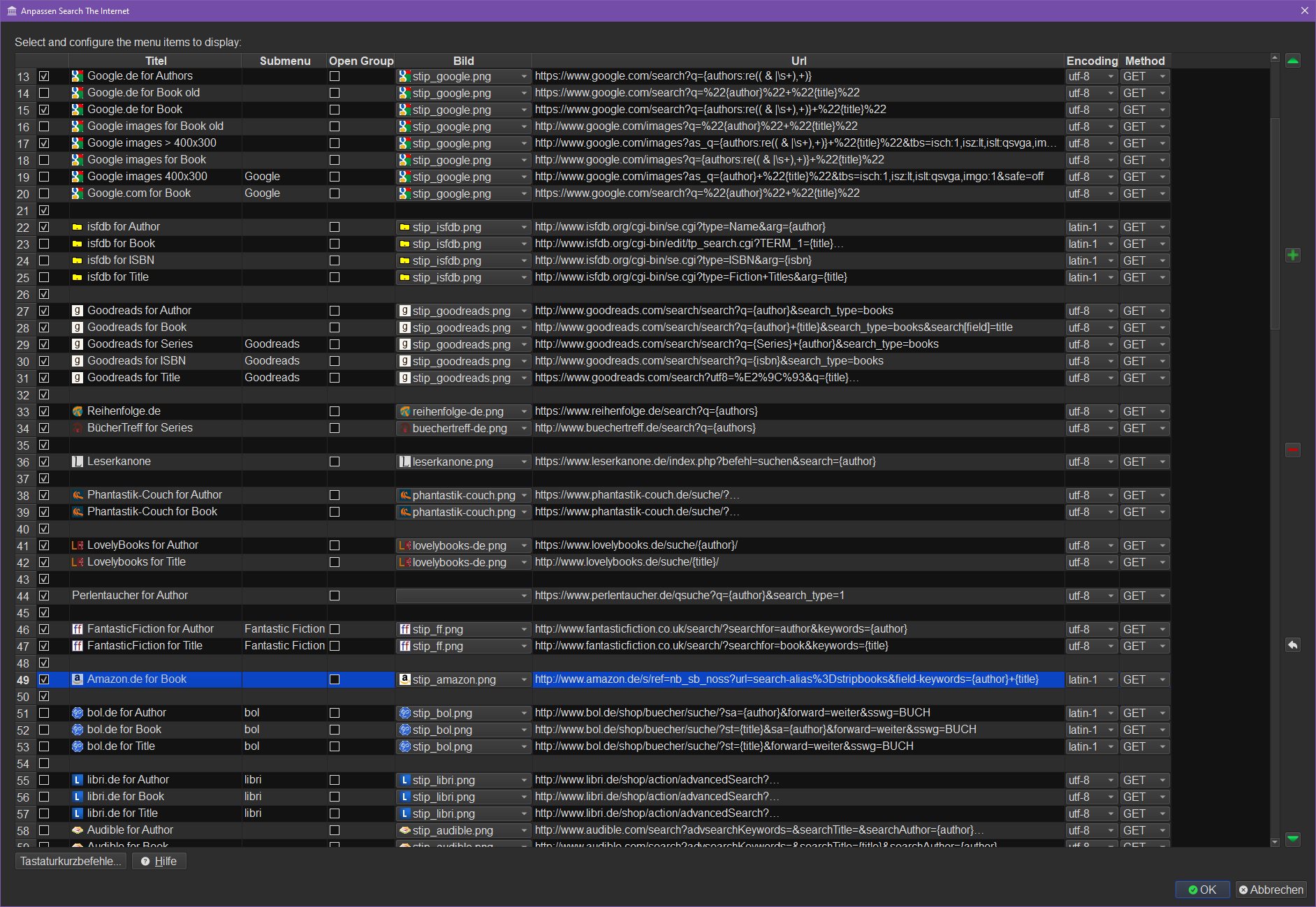Click the Leserkanone URL cell

pos(798,462)
